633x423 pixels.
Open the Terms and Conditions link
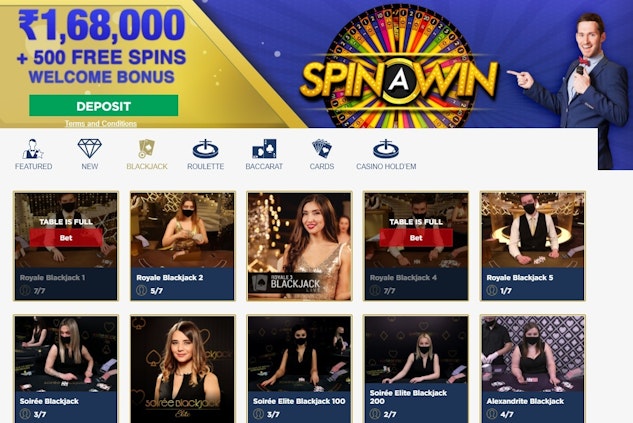(x=101, y=124)
